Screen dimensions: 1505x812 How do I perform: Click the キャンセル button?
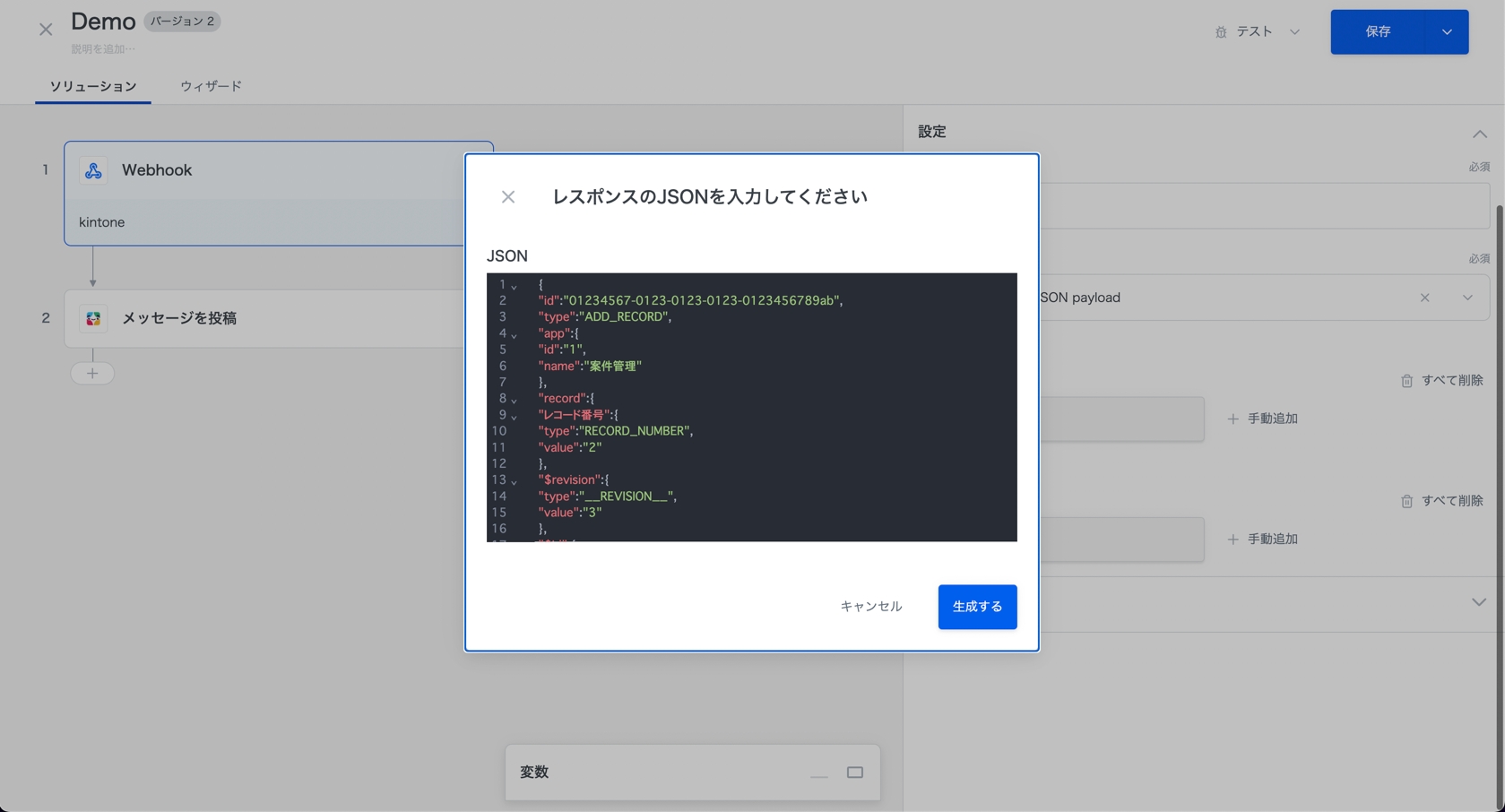870,607
